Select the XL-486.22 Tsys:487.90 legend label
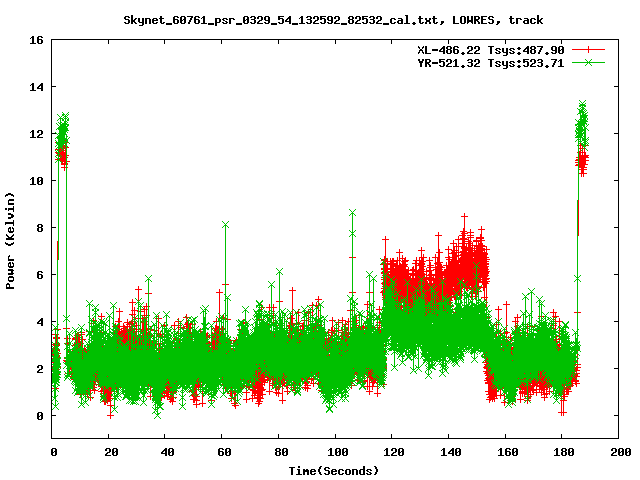The width and height of the screenshot is (640, 480). point(491,50)
